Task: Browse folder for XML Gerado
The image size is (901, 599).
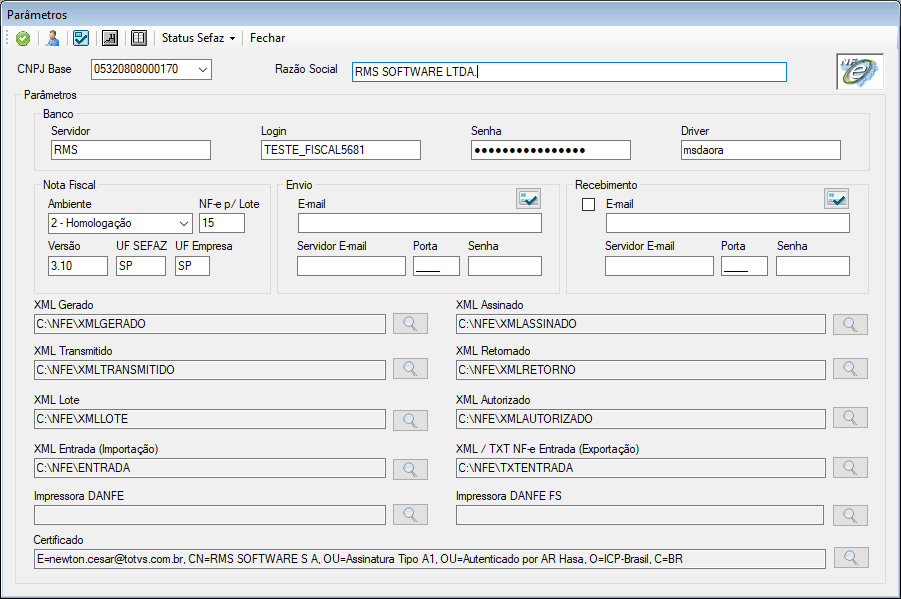Action: (410, 324)
